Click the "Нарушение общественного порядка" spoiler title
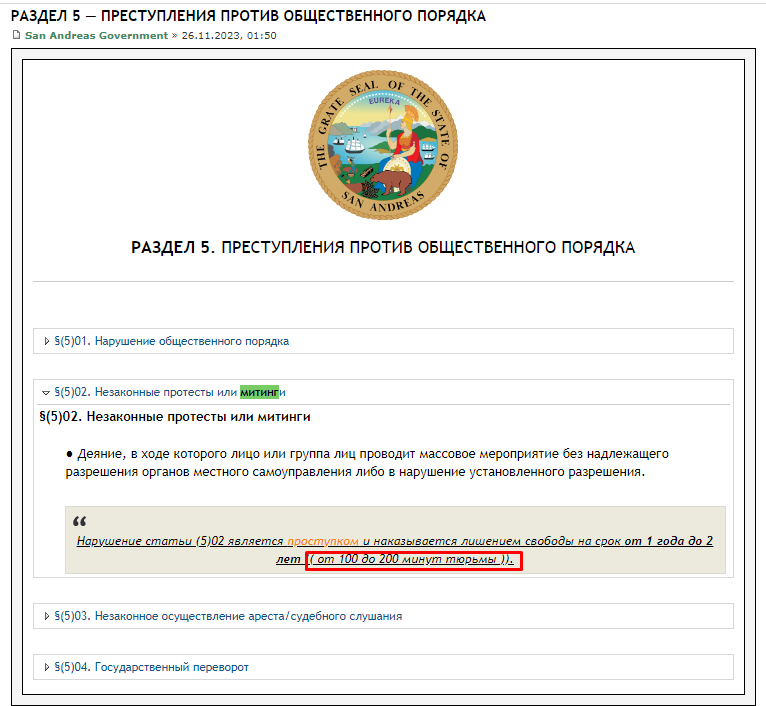The image size is (766, 706). coord(192,341)
